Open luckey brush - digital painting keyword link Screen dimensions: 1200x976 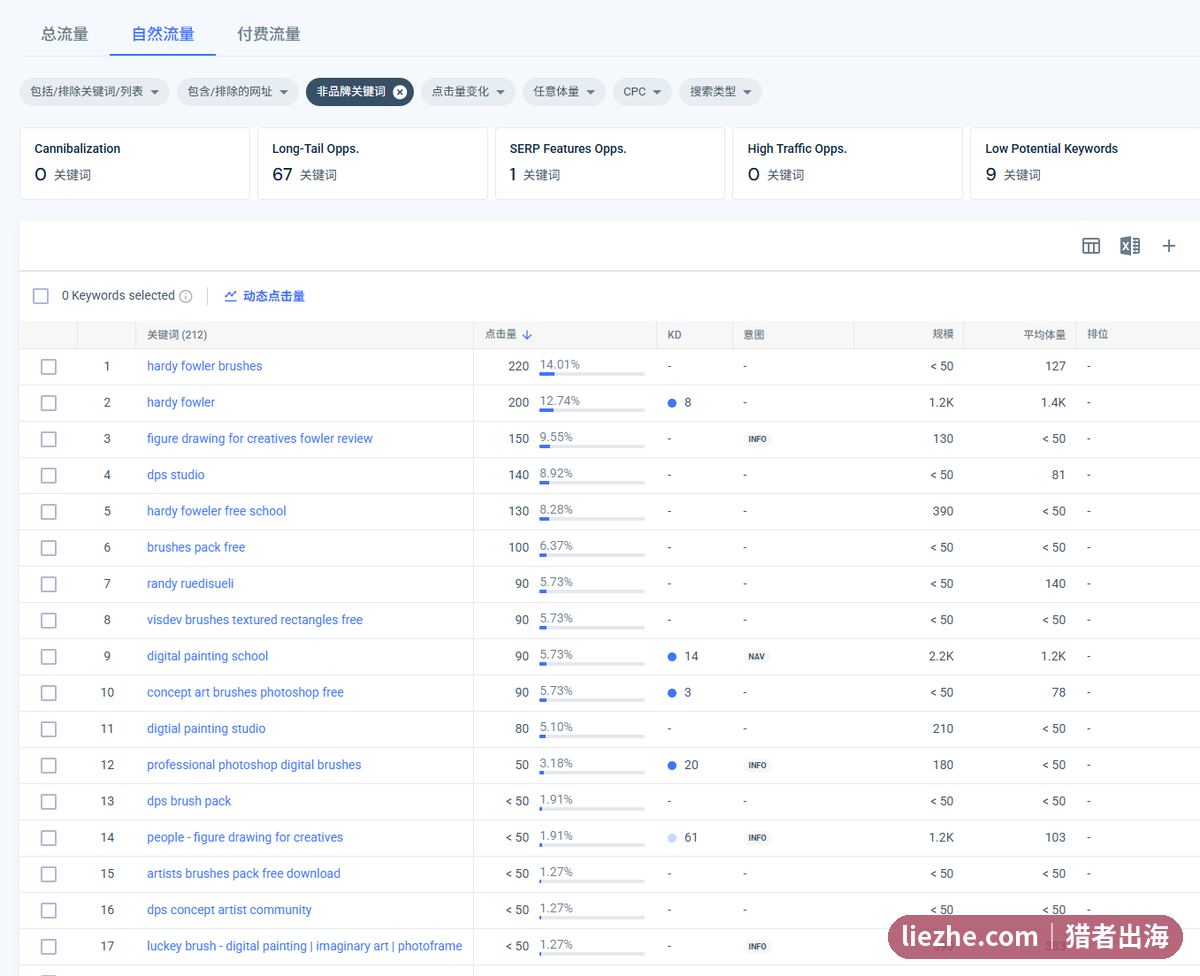click(304, 947)
